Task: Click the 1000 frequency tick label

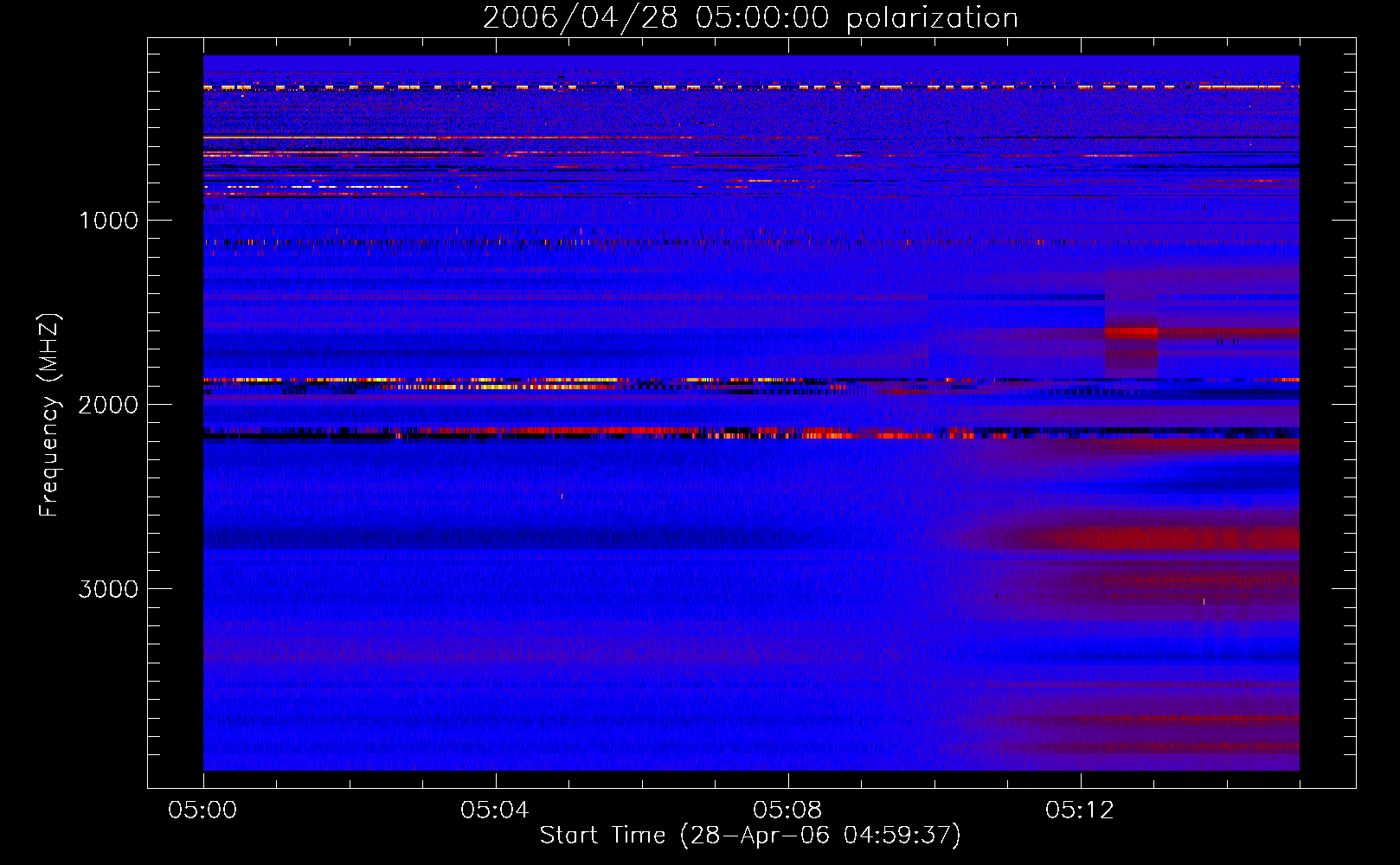Action: [x=108, y=221]
